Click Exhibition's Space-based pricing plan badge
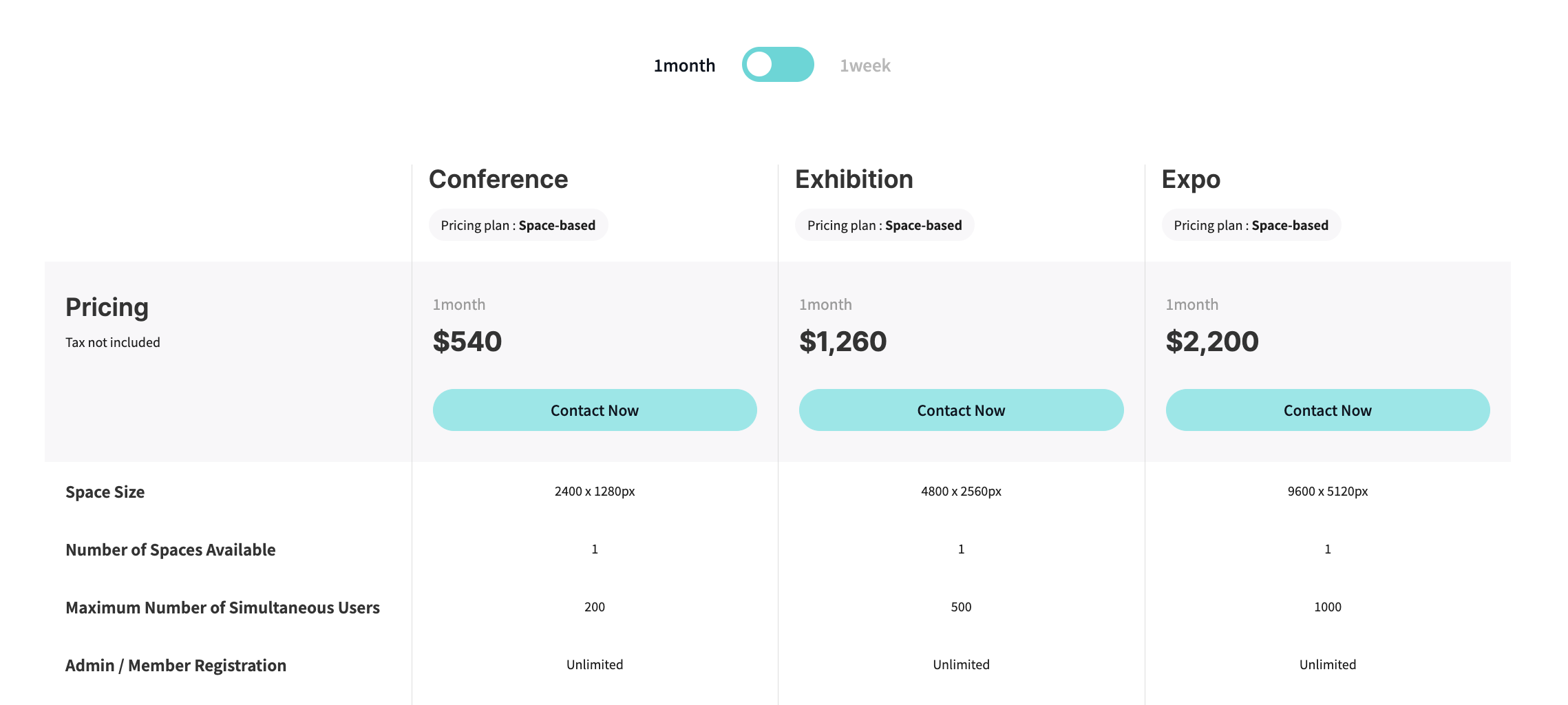Viewport: 1568px width, 705px height. [884, 225]
